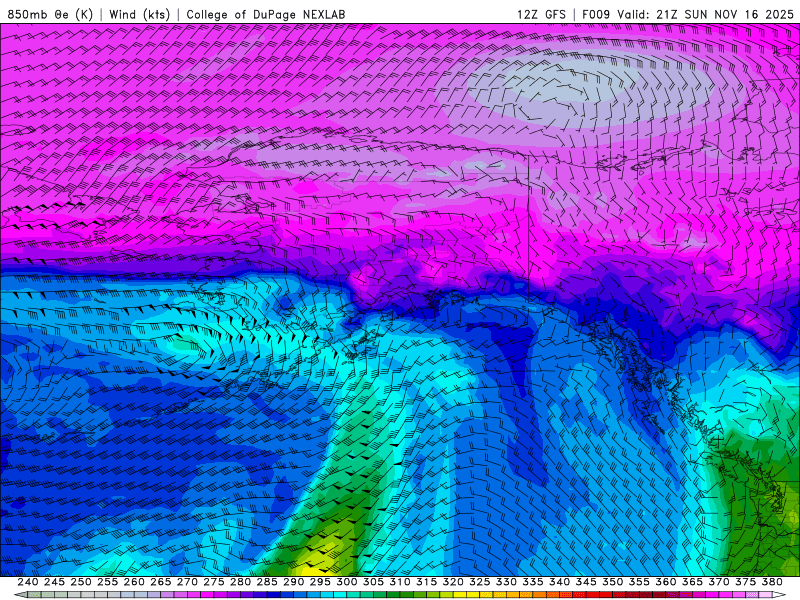The image size is (800, 600).
Task: Click the "Wind (kts)" header label
Action: (139, 14)
